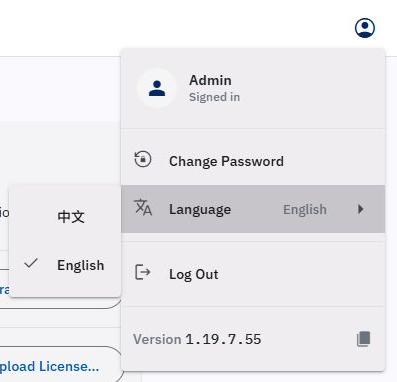Choose Log Out from the menu
The width and height of the screenshot is (397, 382).
(x=253, y=274)
